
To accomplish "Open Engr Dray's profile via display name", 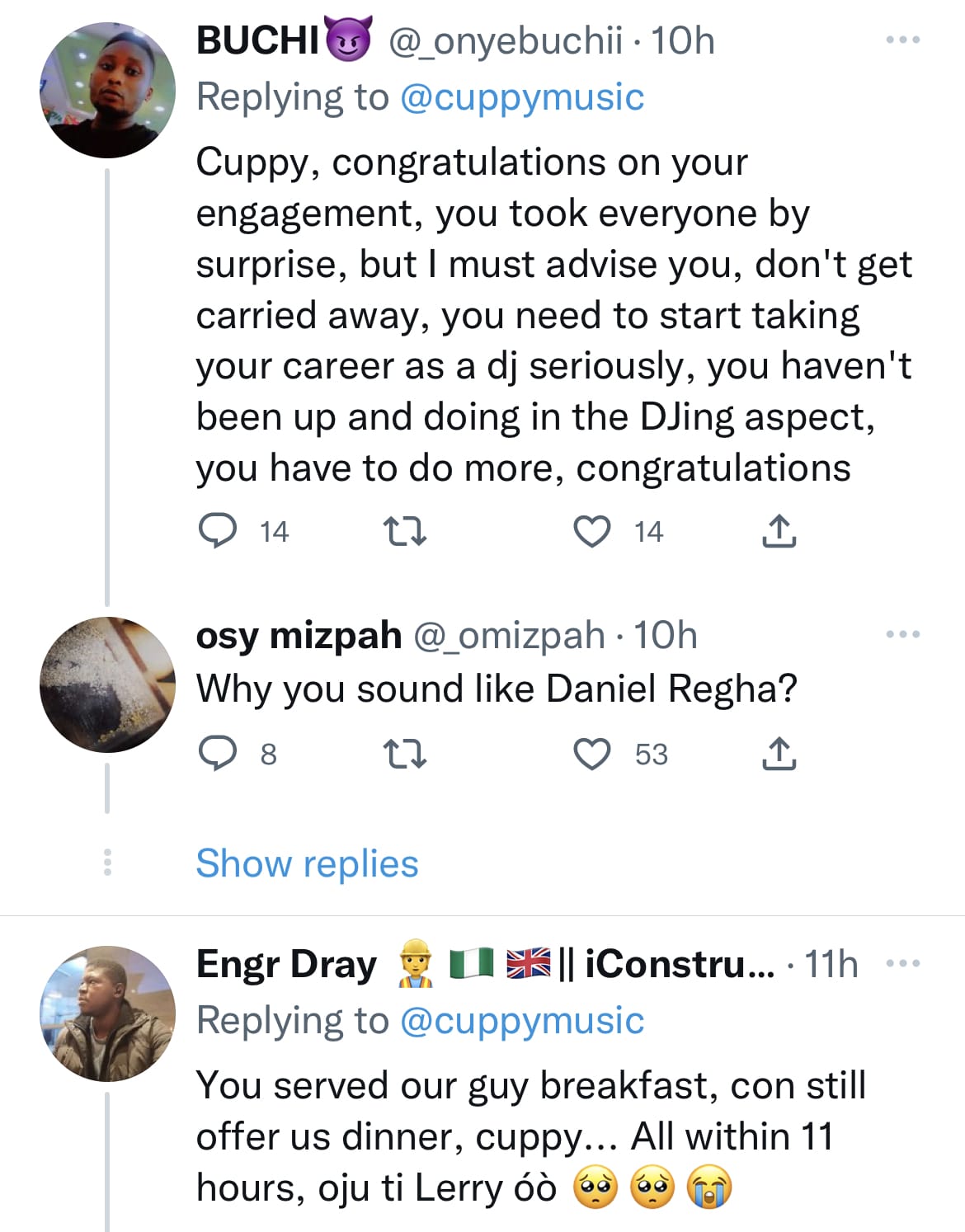I will coord(286,963).
